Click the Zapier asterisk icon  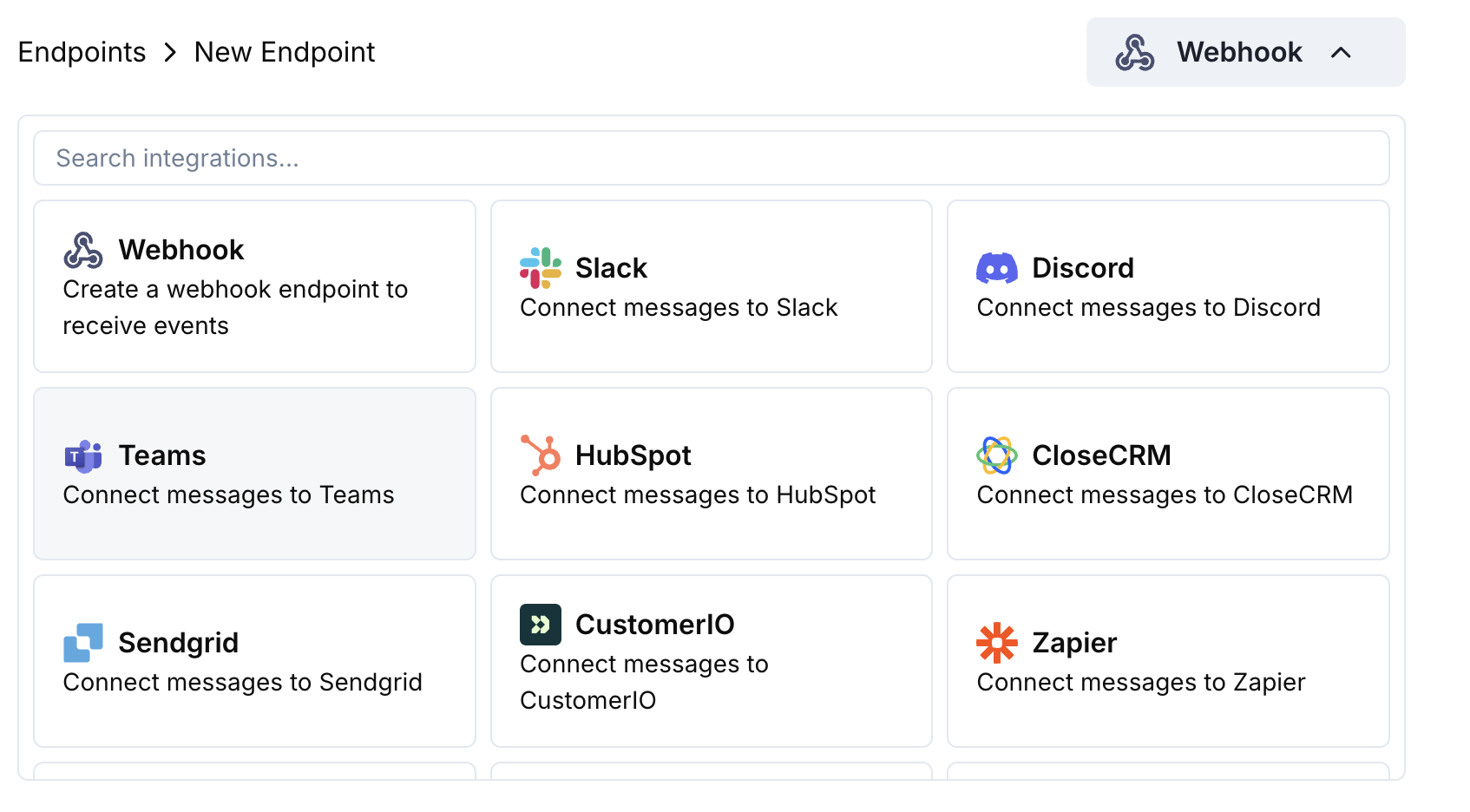996,643
